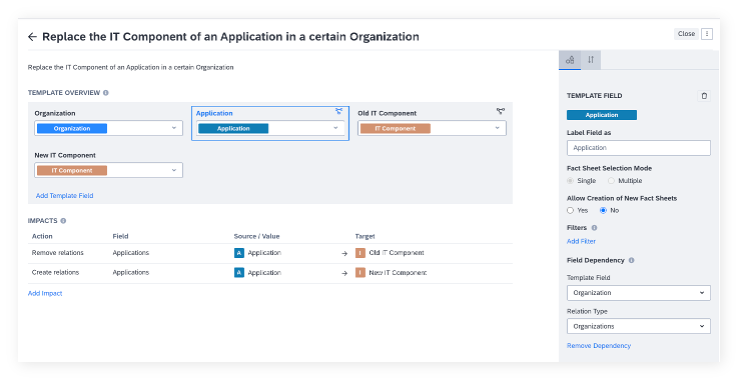The height and width of the screenshot is (385, 743).
Task: Click Remove Dependency link
Action: [598, 346]
